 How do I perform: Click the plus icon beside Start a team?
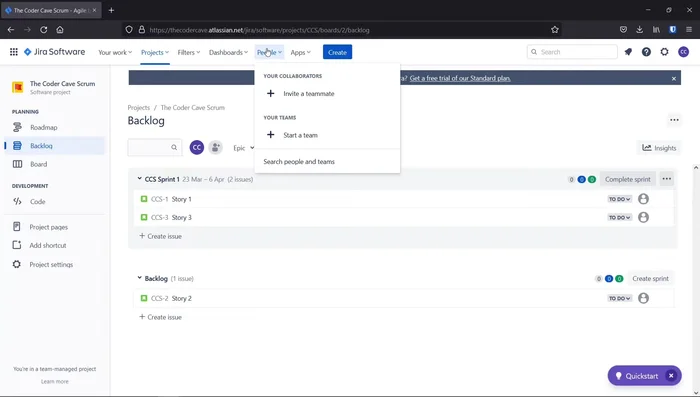(271, 134)
